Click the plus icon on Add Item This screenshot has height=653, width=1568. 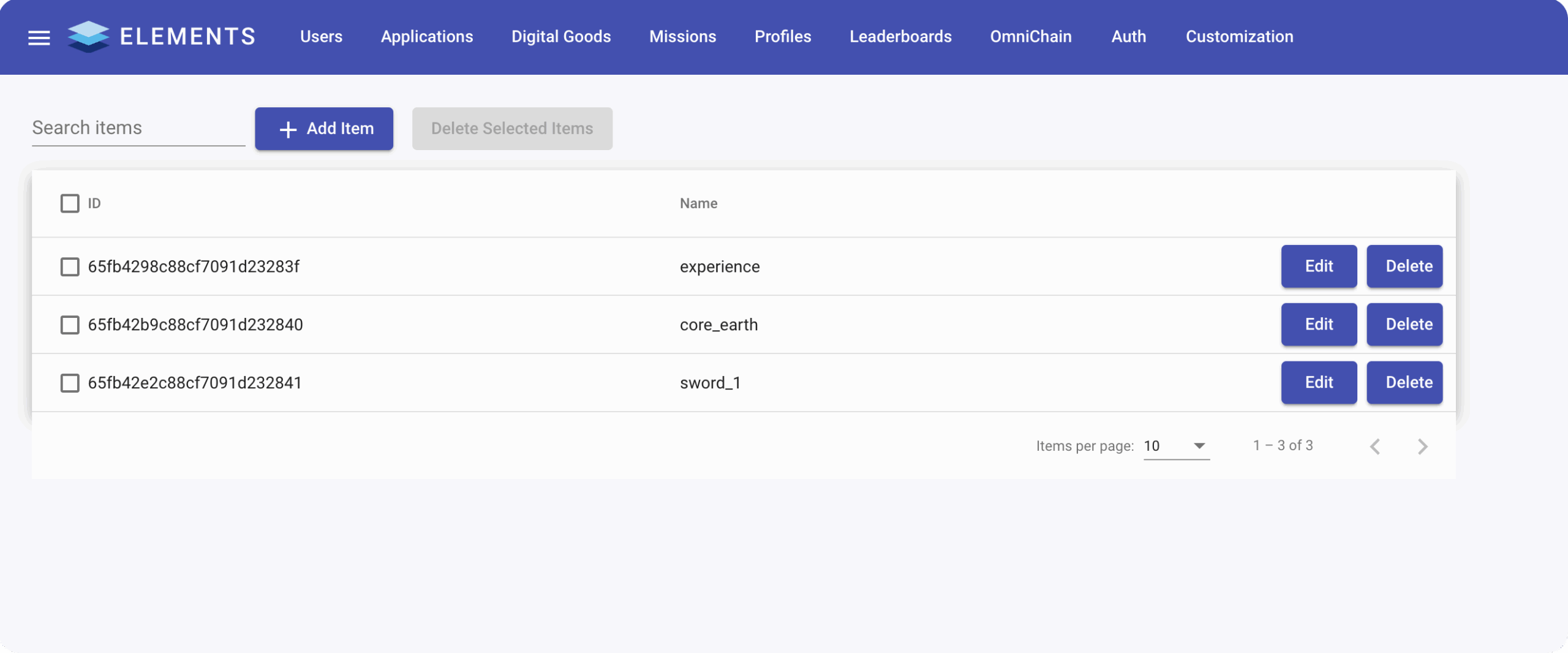[288, 129]
